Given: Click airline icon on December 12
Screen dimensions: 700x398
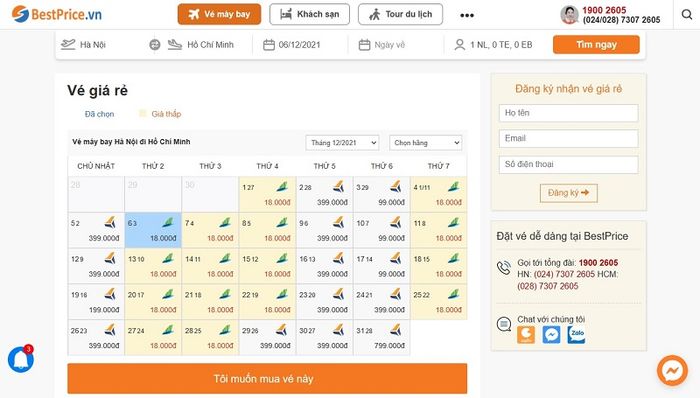Looking at the screenshot, I should tap(110, 257).
